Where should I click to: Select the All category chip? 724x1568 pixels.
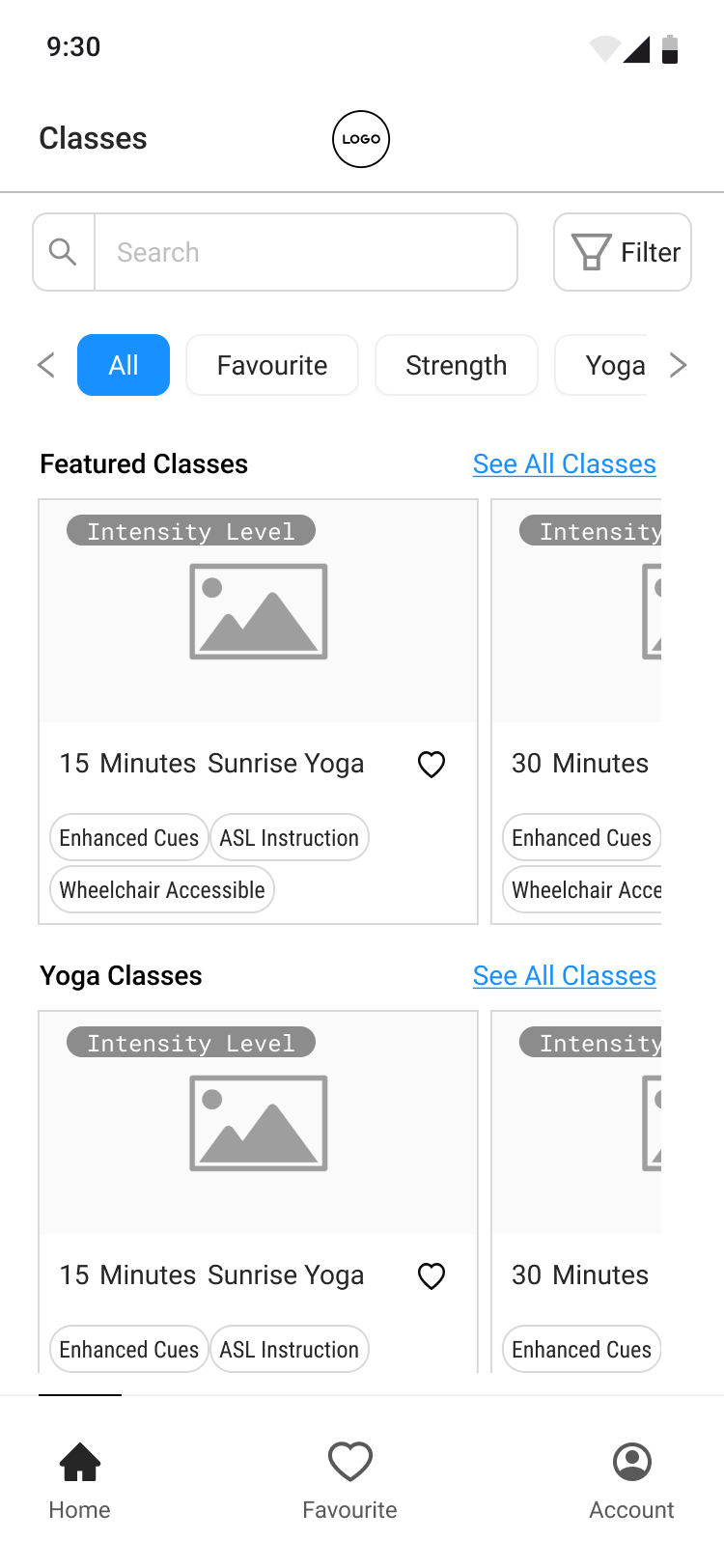(124, 365)
